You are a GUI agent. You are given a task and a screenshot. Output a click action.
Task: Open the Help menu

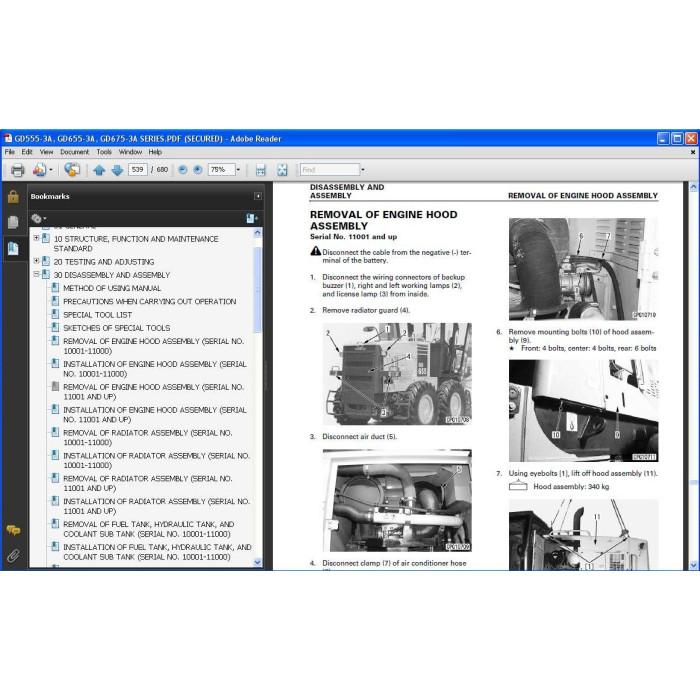click(155, 152)
